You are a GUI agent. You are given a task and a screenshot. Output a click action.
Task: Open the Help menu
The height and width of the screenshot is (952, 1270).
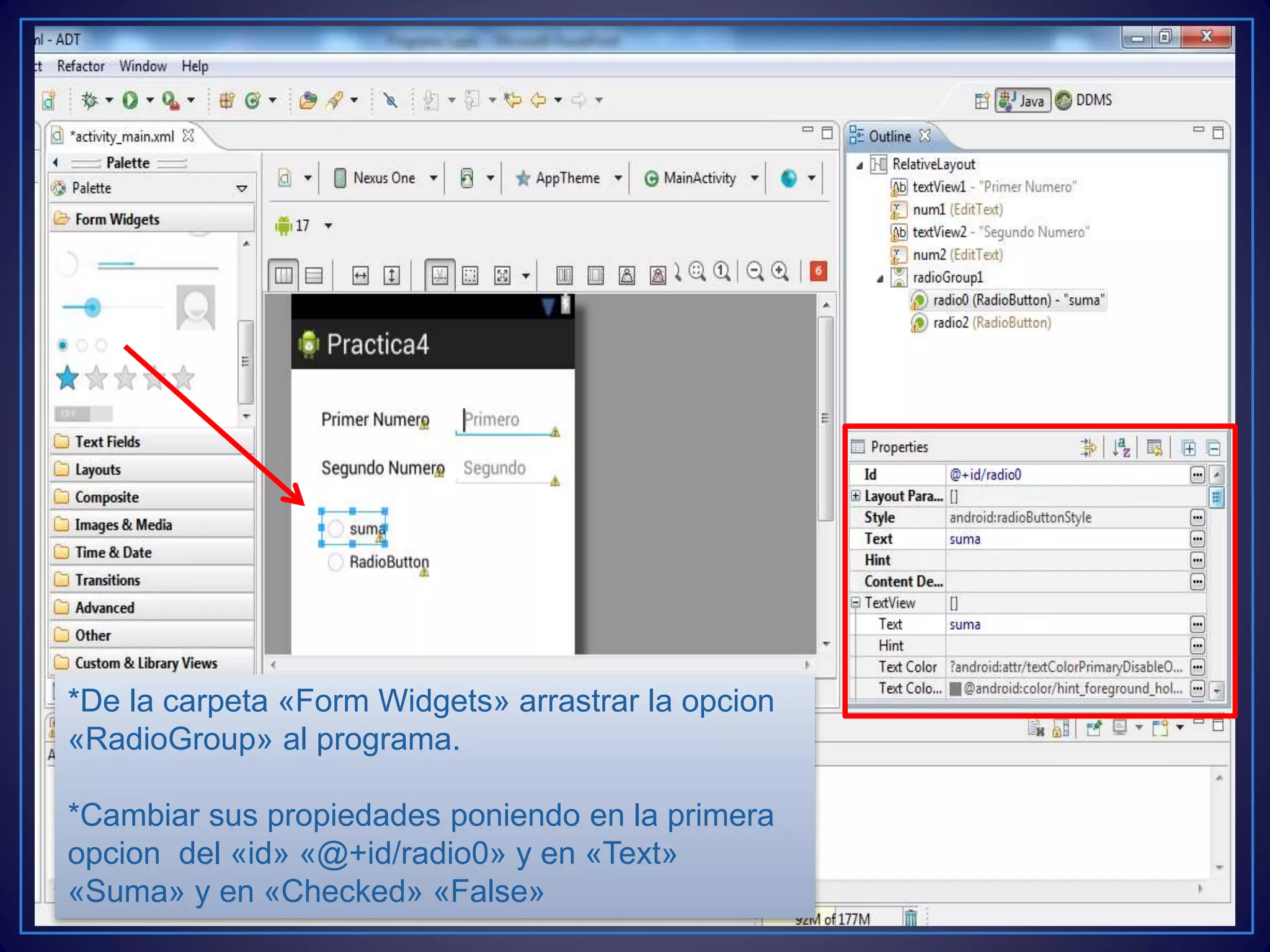(x=195, y=66)
